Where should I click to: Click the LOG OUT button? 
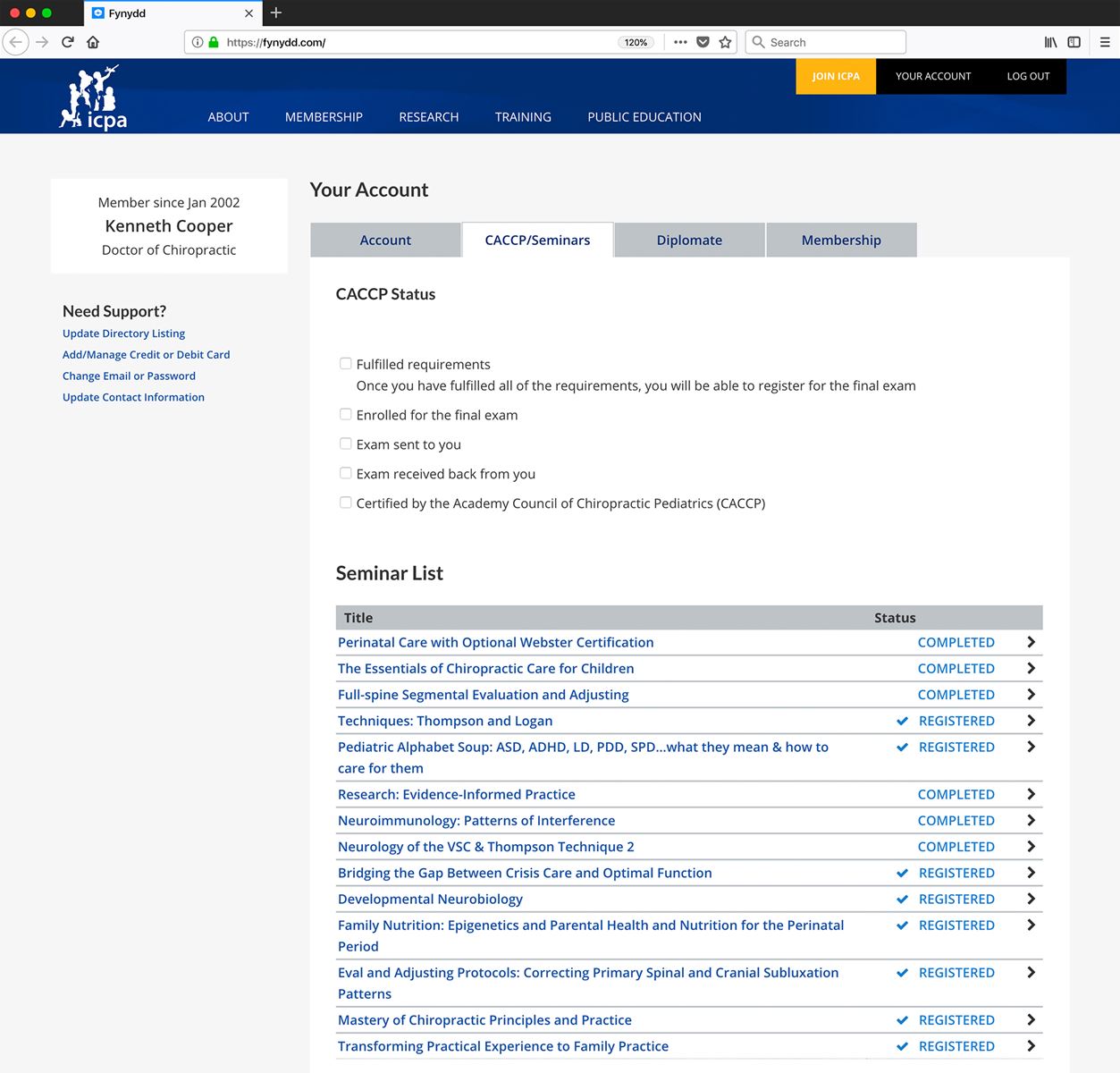pyautogui.click(x=1028, y=76)
